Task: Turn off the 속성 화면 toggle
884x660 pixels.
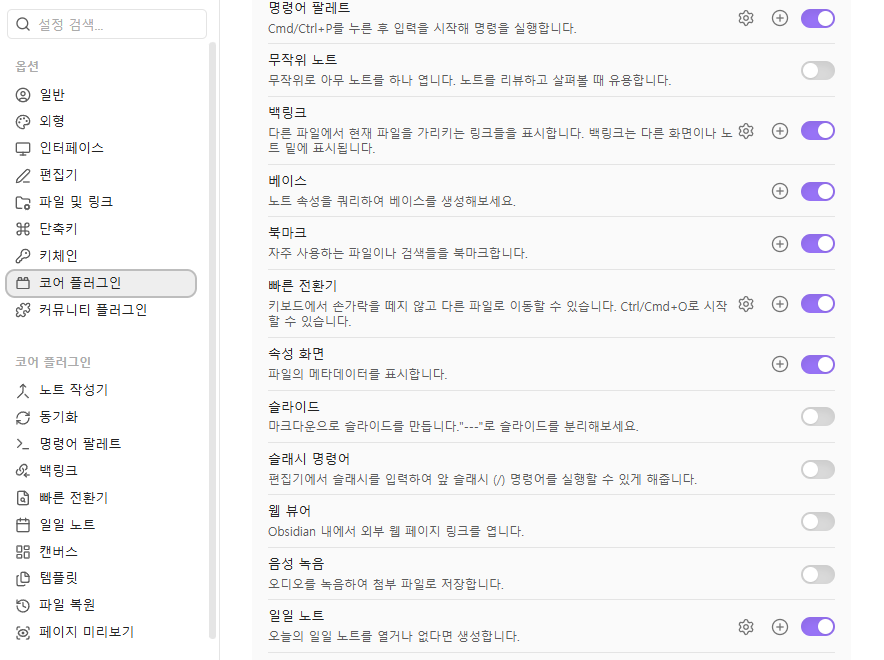Action: (817, 364)
